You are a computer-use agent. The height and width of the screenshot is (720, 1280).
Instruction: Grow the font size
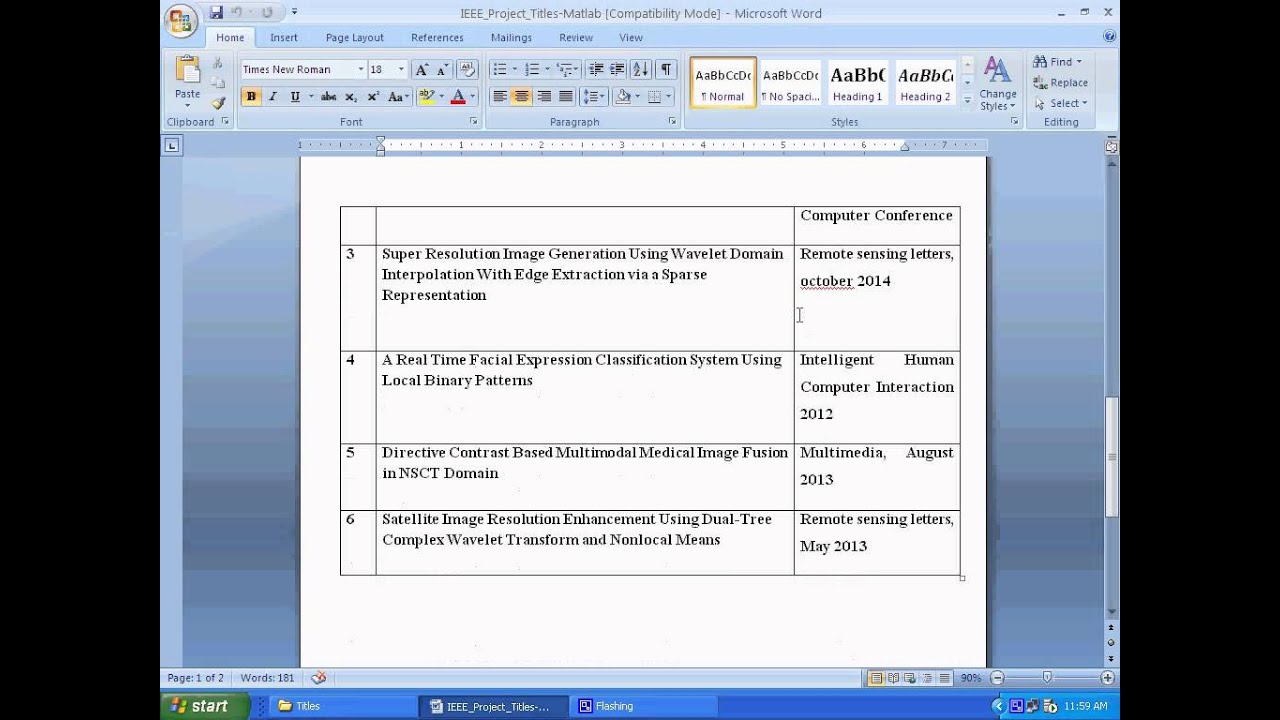421,69
